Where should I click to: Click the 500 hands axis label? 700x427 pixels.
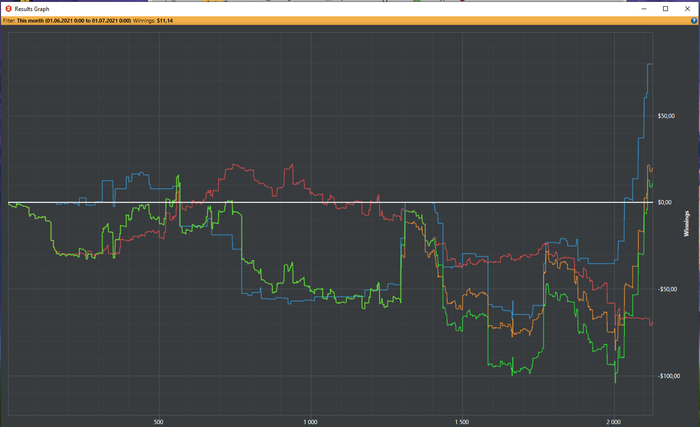pos(158,422)
